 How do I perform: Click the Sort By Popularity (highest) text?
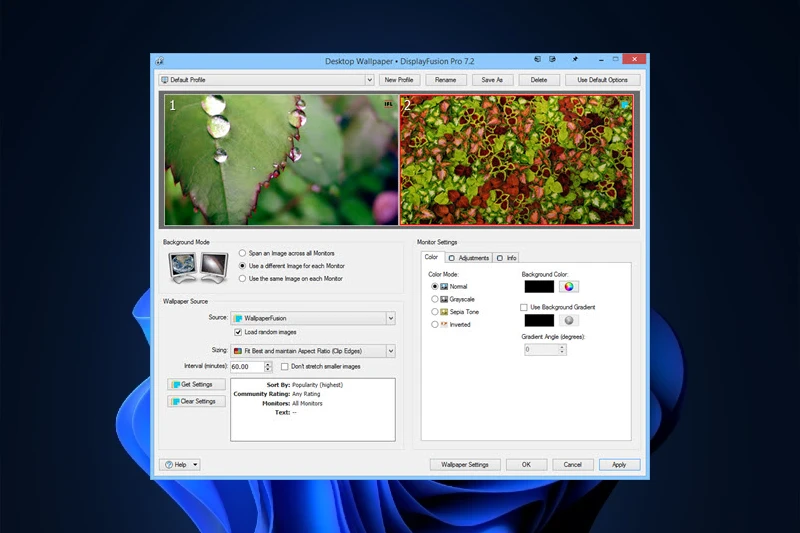tap(305, 385)
